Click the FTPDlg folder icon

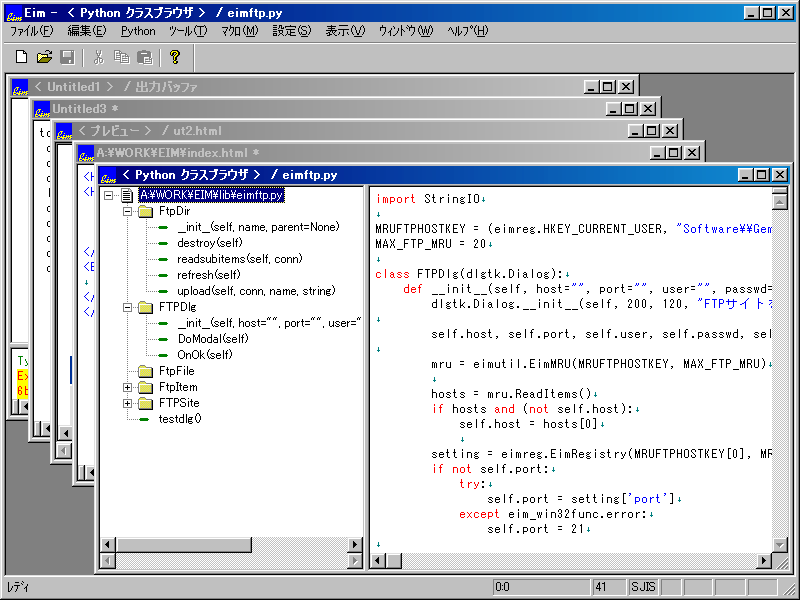[x=146, y=307]
